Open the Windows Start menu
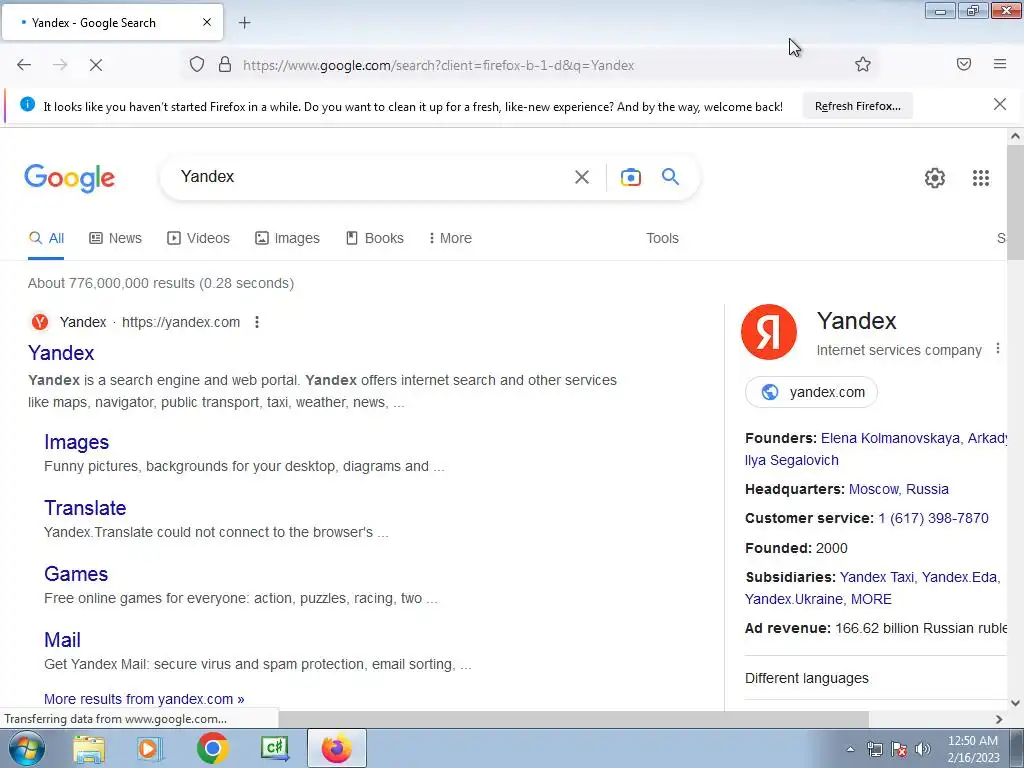The image size is (1024, 768). point(25,748)
